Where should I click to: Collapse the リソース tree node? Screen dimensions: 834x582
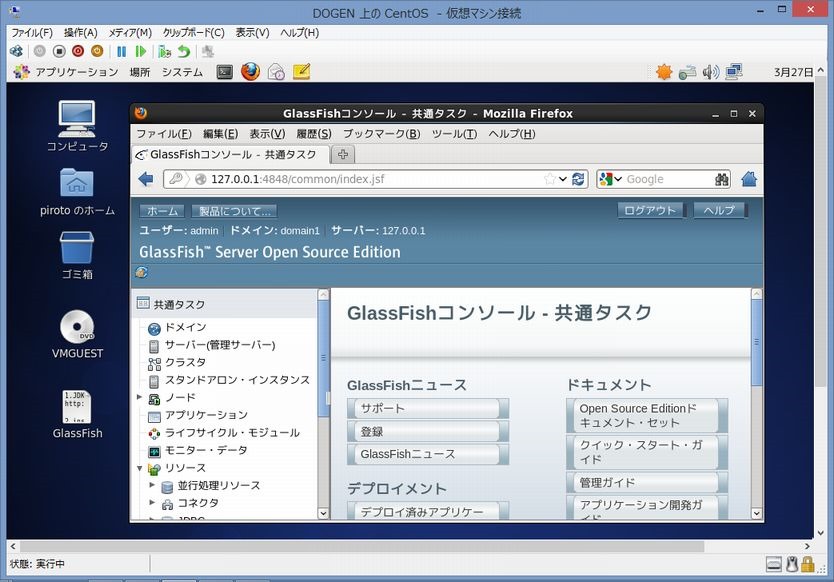coord(140,468)
